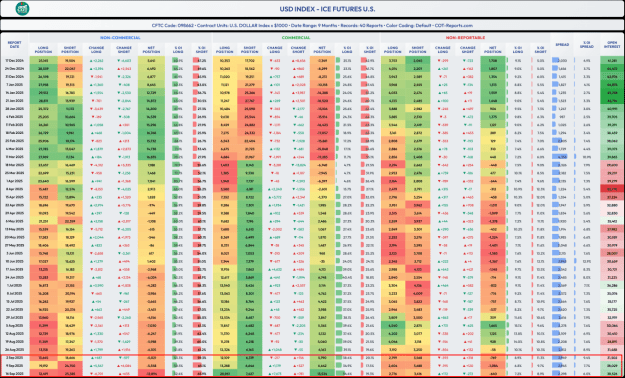Click Non-Commercial NET POSITION column header

[151, 49]
